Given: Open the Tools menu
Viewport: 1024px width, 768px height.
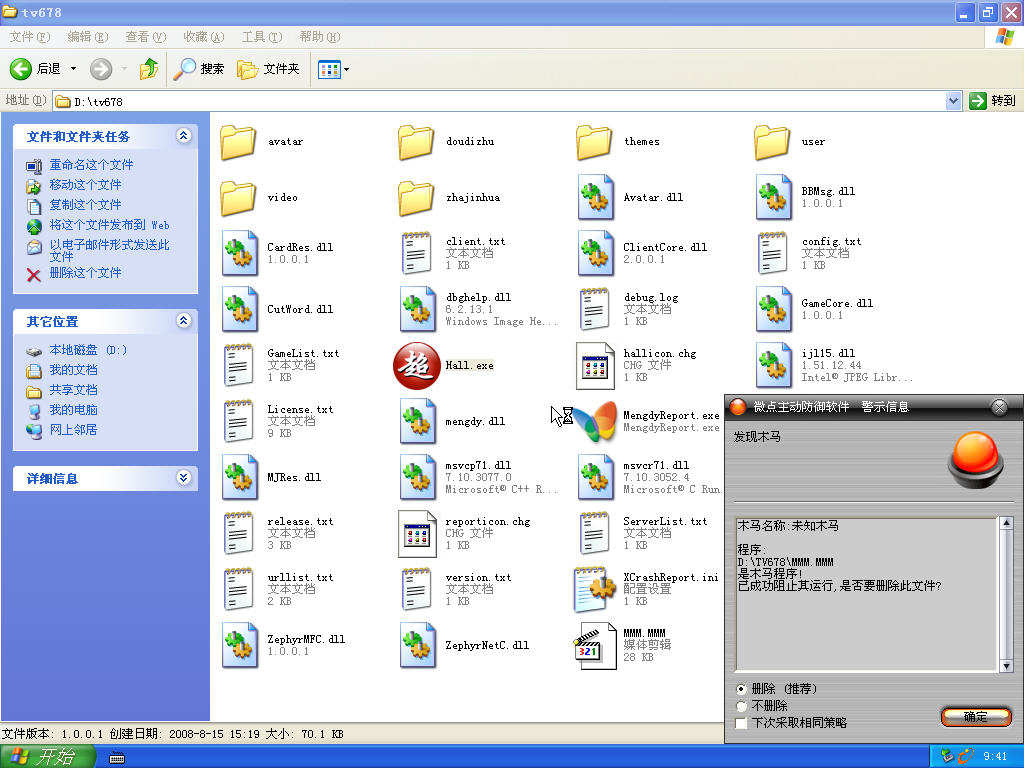Looking at the screenshot, I should 261,37.
